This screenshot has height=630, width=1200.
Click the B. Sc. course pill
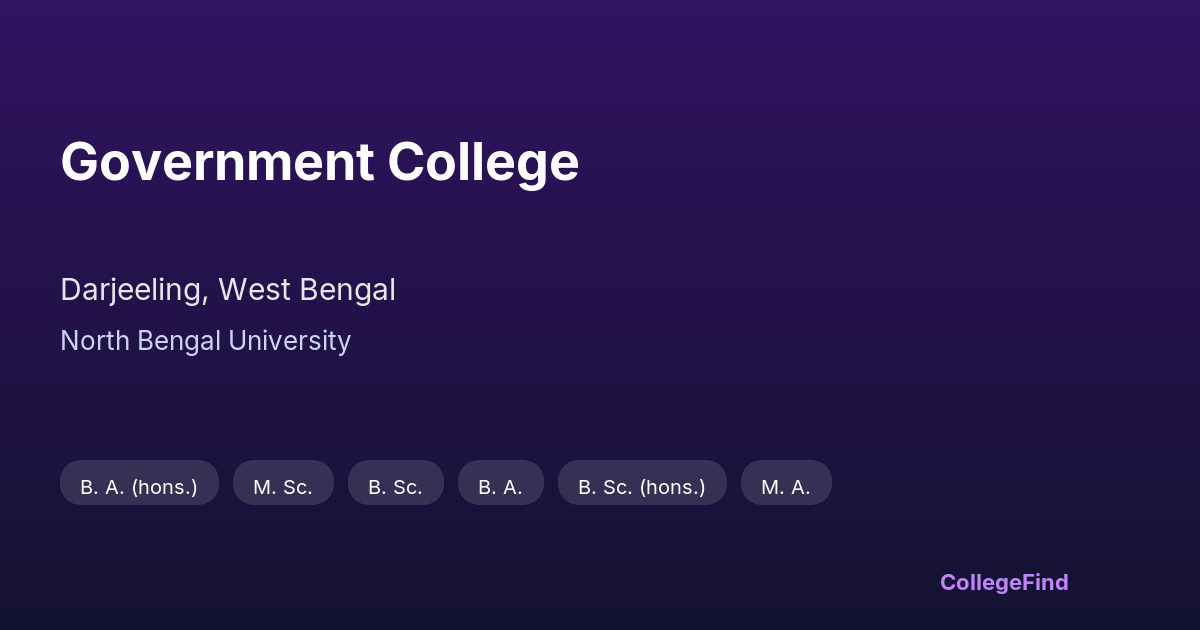(395, 487)
